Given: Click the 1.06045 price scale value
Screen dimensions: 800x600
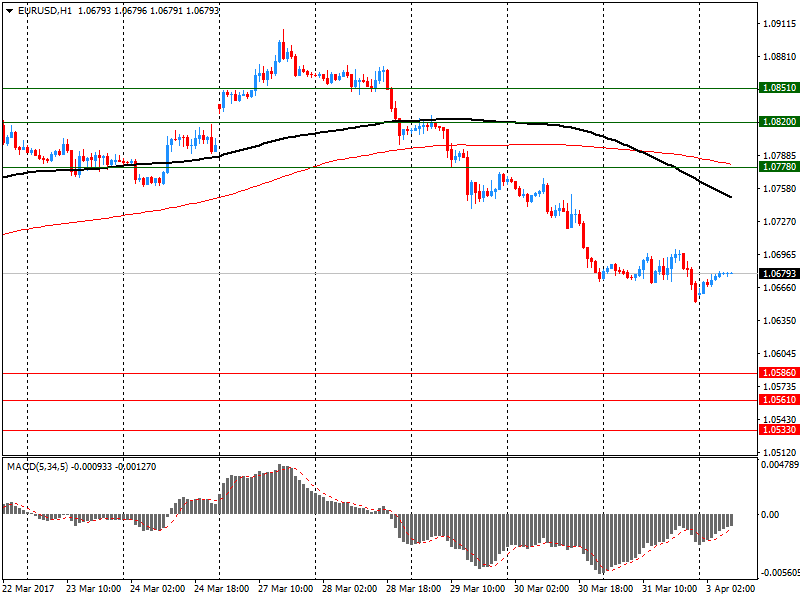Looking at the screenshot, I should click(x=780, y=354).
